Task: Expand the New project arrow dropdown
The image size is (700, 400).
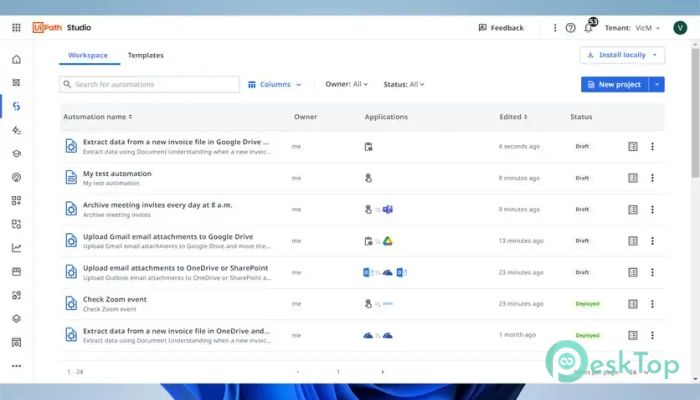Action: click(657, 84)
